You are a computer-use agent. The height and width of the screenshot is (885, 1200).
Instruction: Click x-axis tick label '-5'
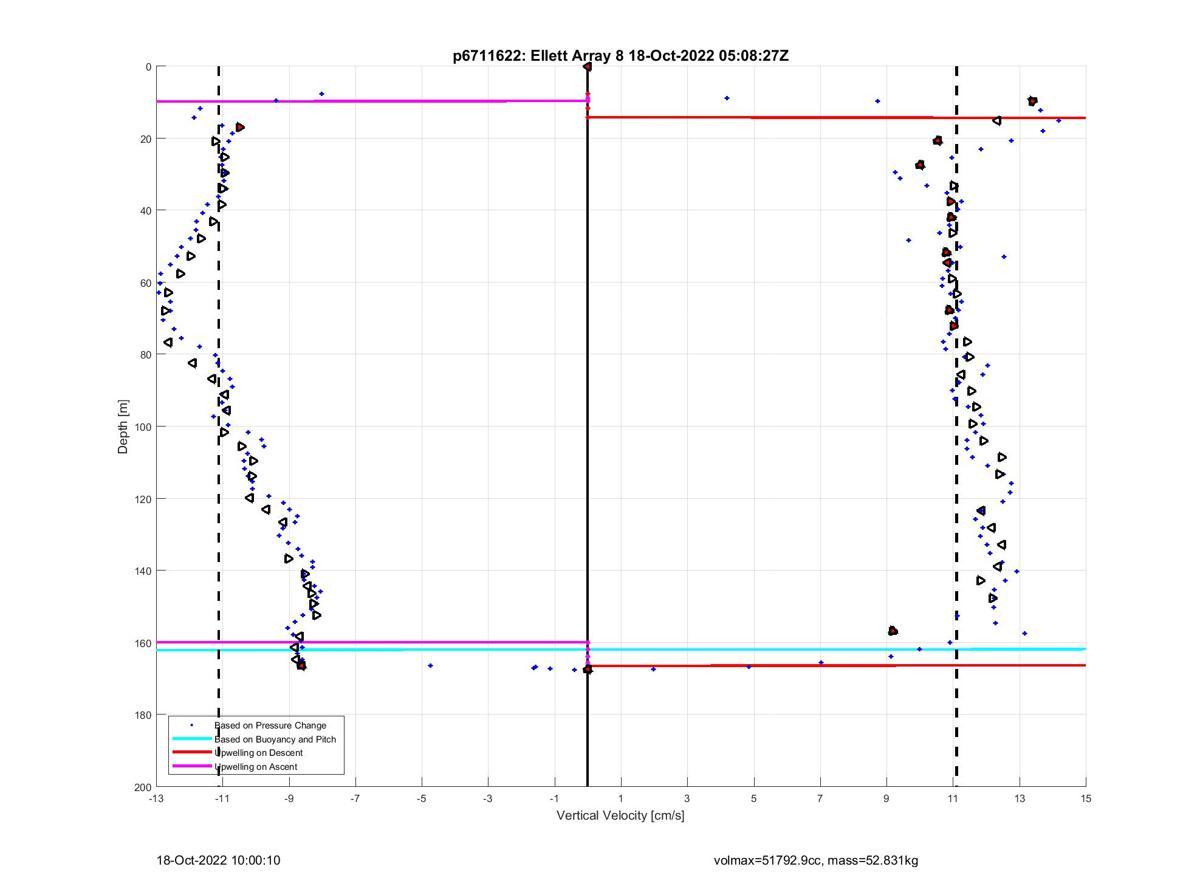[422, 799]
